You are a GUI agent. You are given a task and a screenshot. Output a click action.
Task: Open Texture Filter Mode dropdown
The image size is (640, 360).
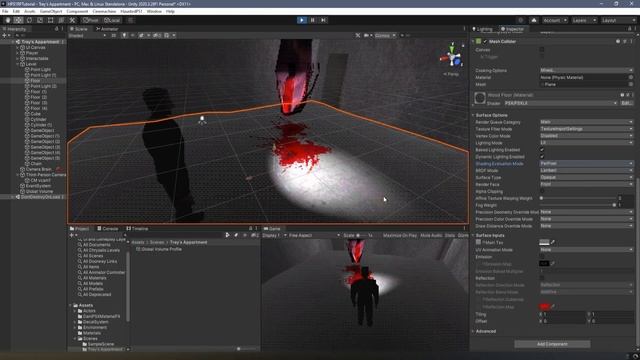coord(586,129)
